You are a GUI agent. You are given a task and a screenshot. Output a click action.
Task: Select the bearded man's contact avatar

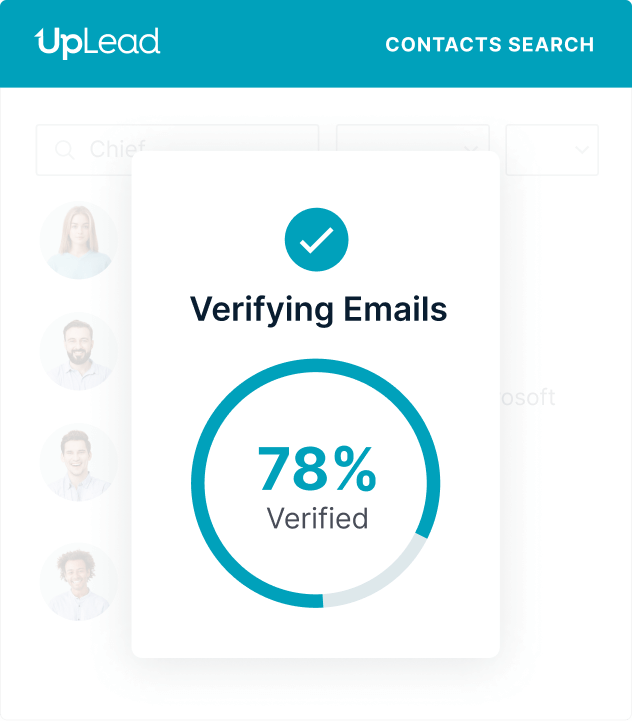(78, 351)
